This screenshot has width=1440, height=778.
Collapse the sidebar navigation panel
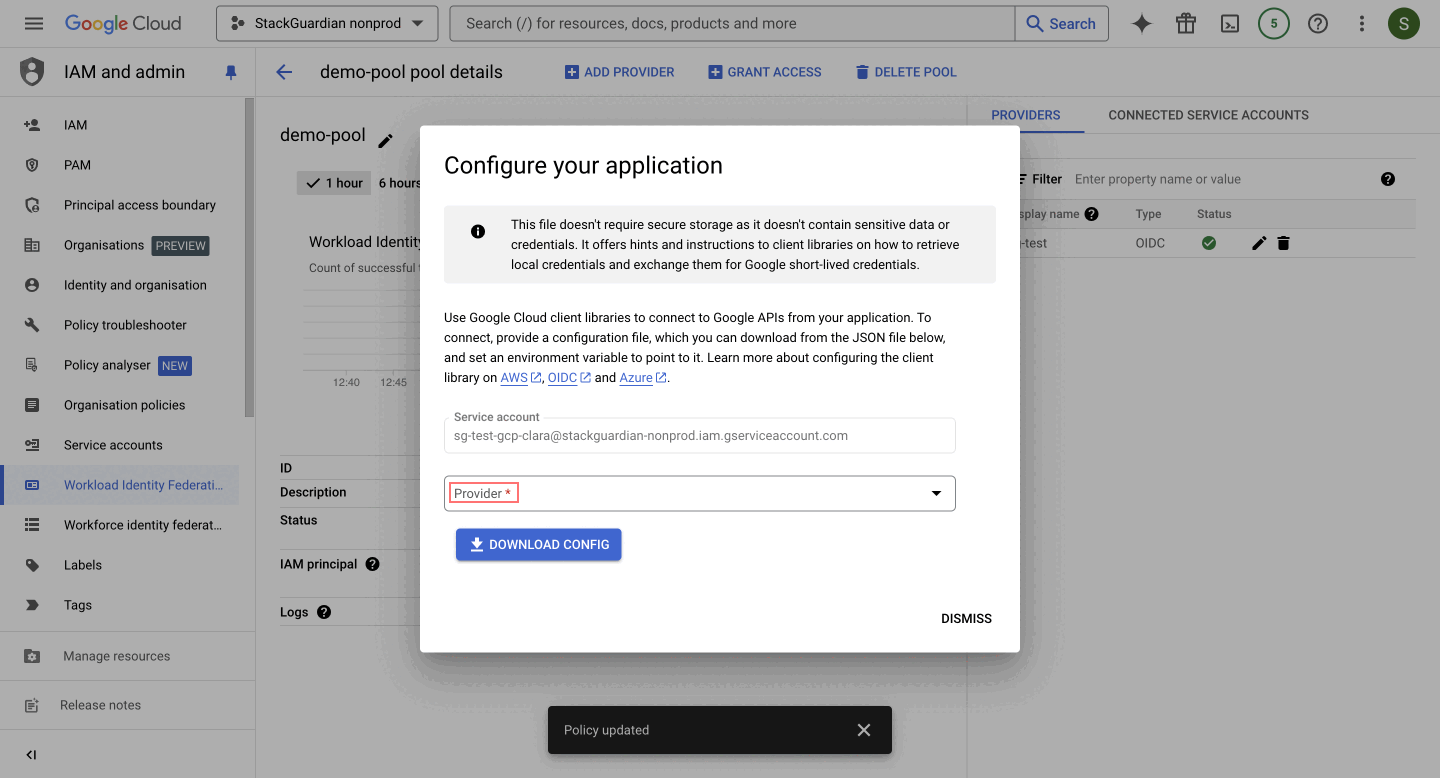click(x=31, y=755)
